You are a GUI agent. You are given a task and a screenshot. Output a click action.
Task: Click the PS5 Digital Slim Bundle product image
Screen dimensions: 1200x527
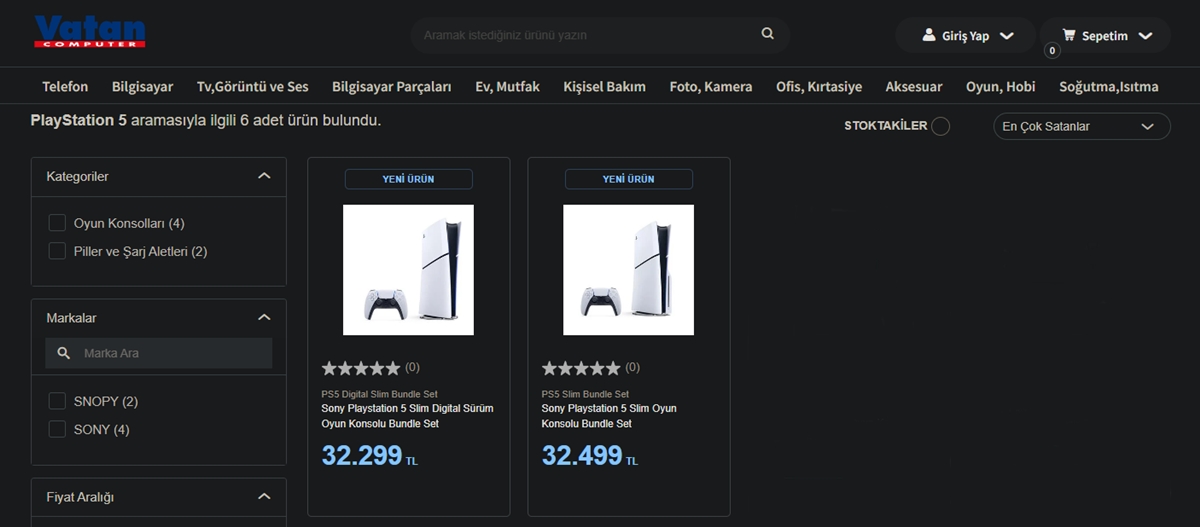click(408, 270)
